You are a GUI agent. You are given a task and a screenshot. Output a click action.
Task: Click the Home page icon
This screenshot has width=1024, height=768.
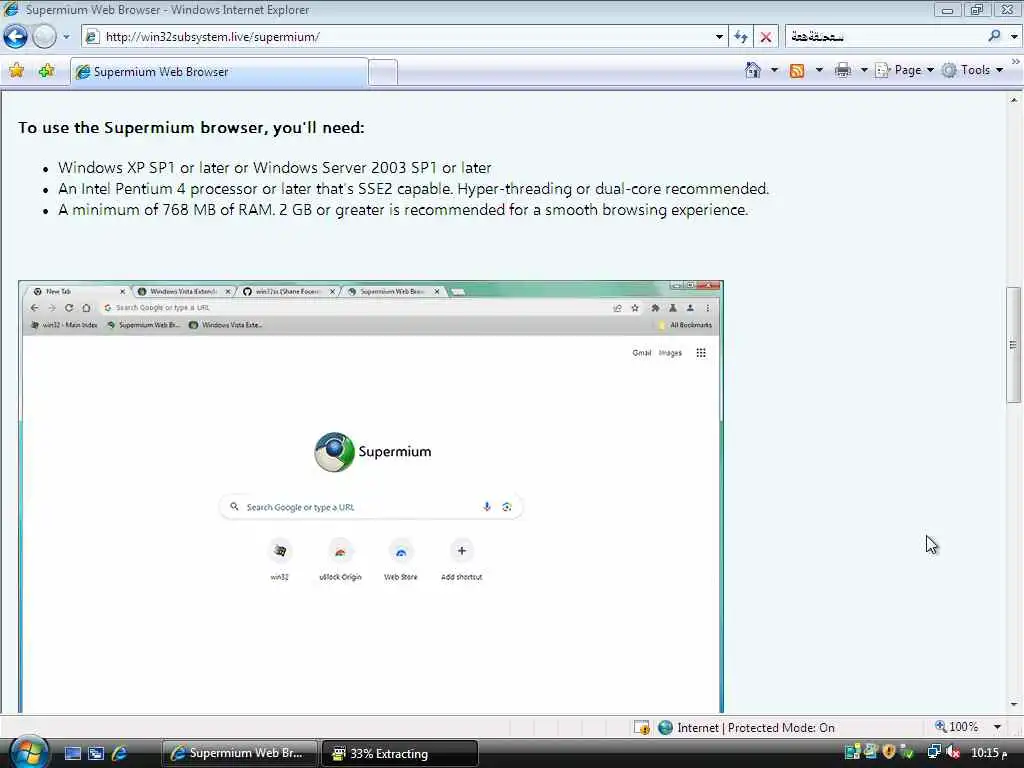coord(753,70)
